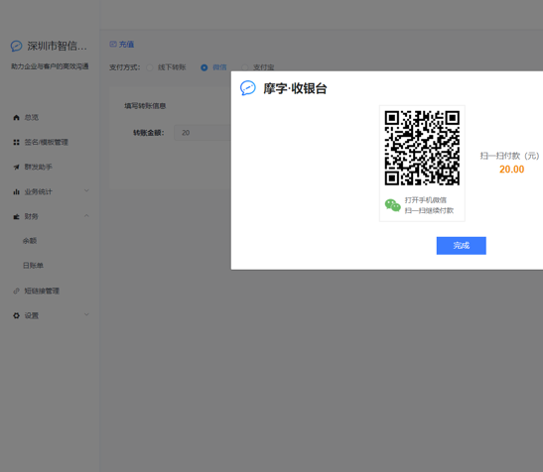Click the 财务 finance icon in sidebar

[16, 217]
